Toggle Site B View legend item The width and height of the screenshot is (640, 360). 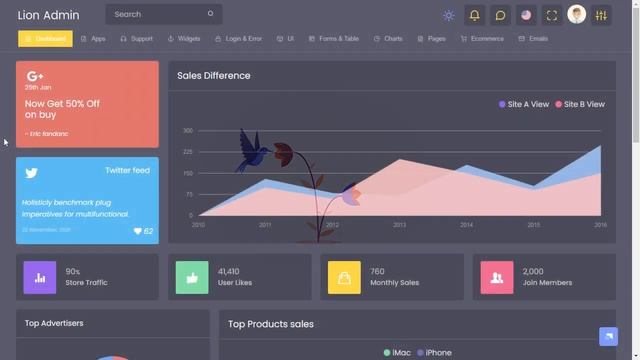click(580, 104)
